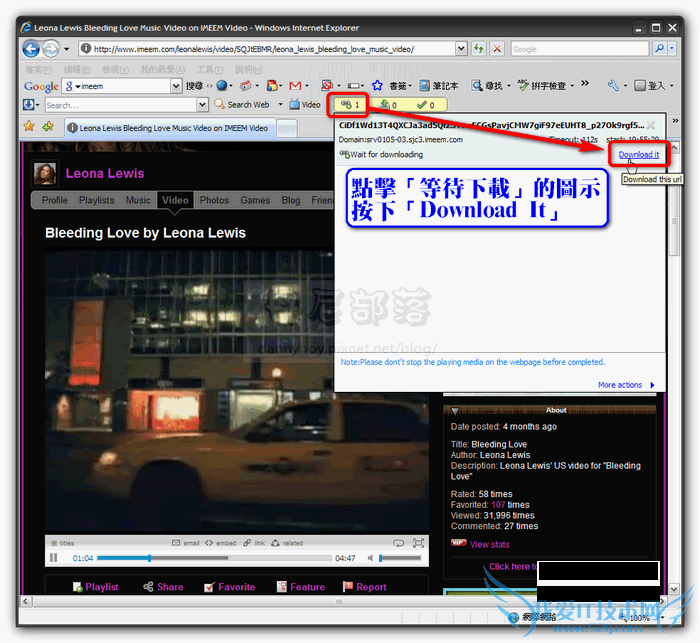Click the sign-in button in Google Toolbar
The width and height of the screenshot is (700, 643).
(650, 86)
